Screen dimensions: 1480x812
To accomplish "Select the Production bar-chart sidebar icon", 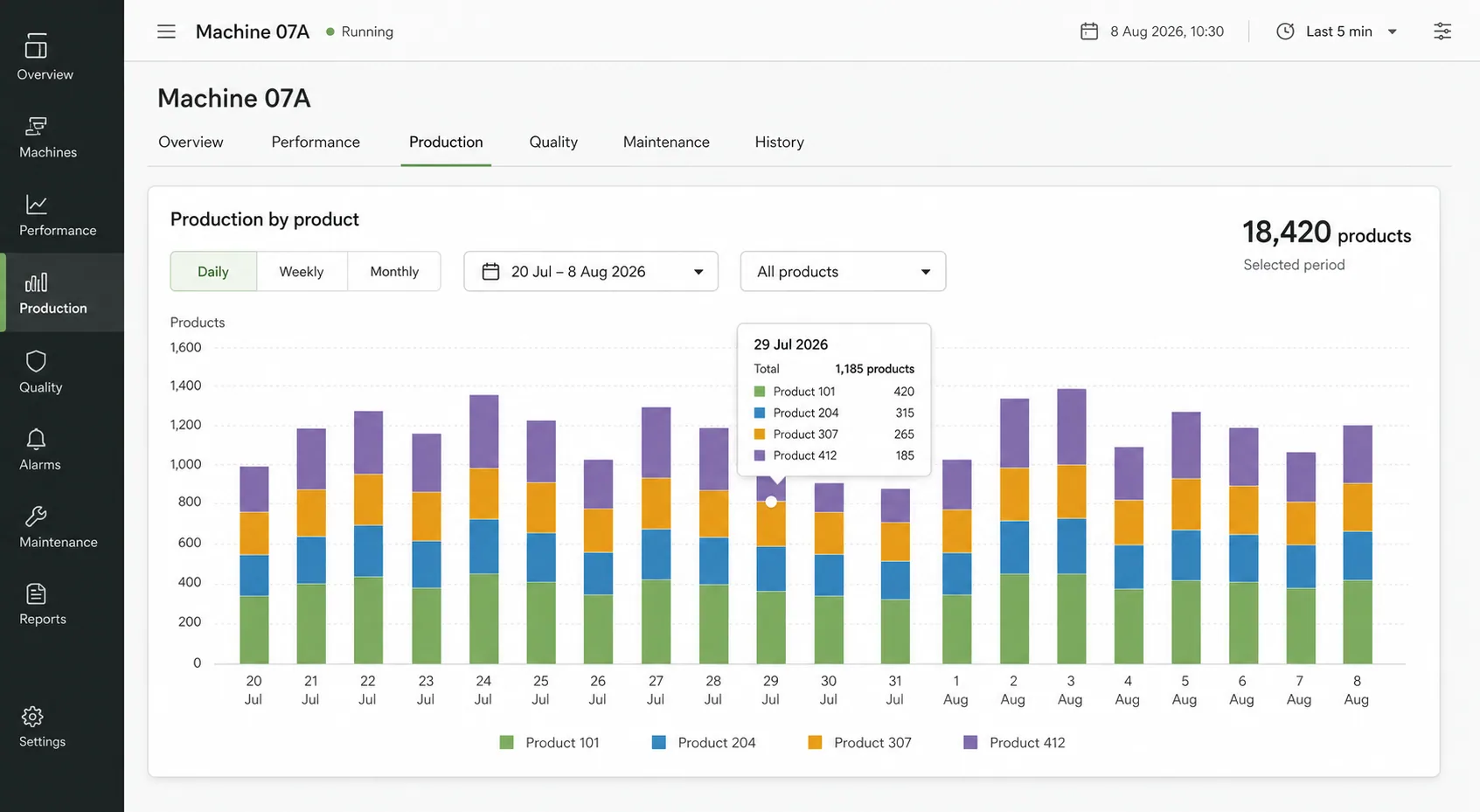I will tap(36, 282).
